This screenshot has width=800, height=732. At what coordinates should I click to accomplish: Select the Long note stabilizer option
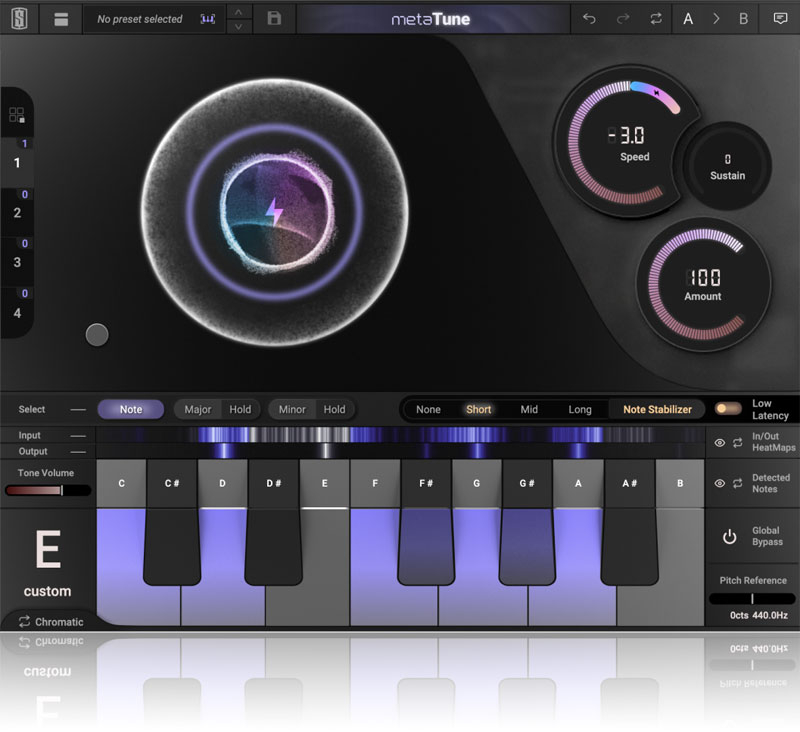click(x=580, y=409)
